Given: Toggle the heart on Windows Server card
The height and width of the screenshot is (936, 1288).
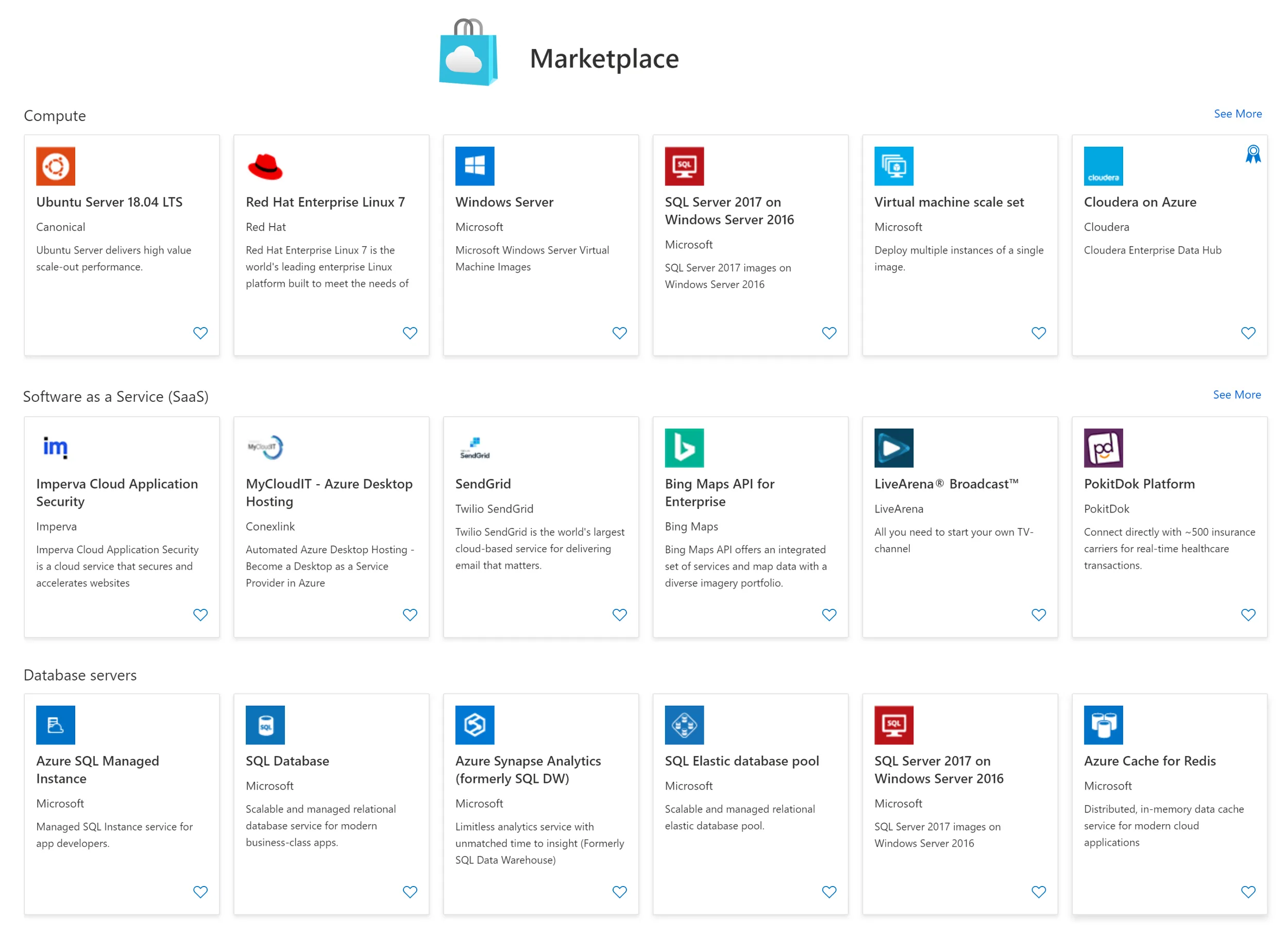Looking at the screenshot, I should pos(620,333).
